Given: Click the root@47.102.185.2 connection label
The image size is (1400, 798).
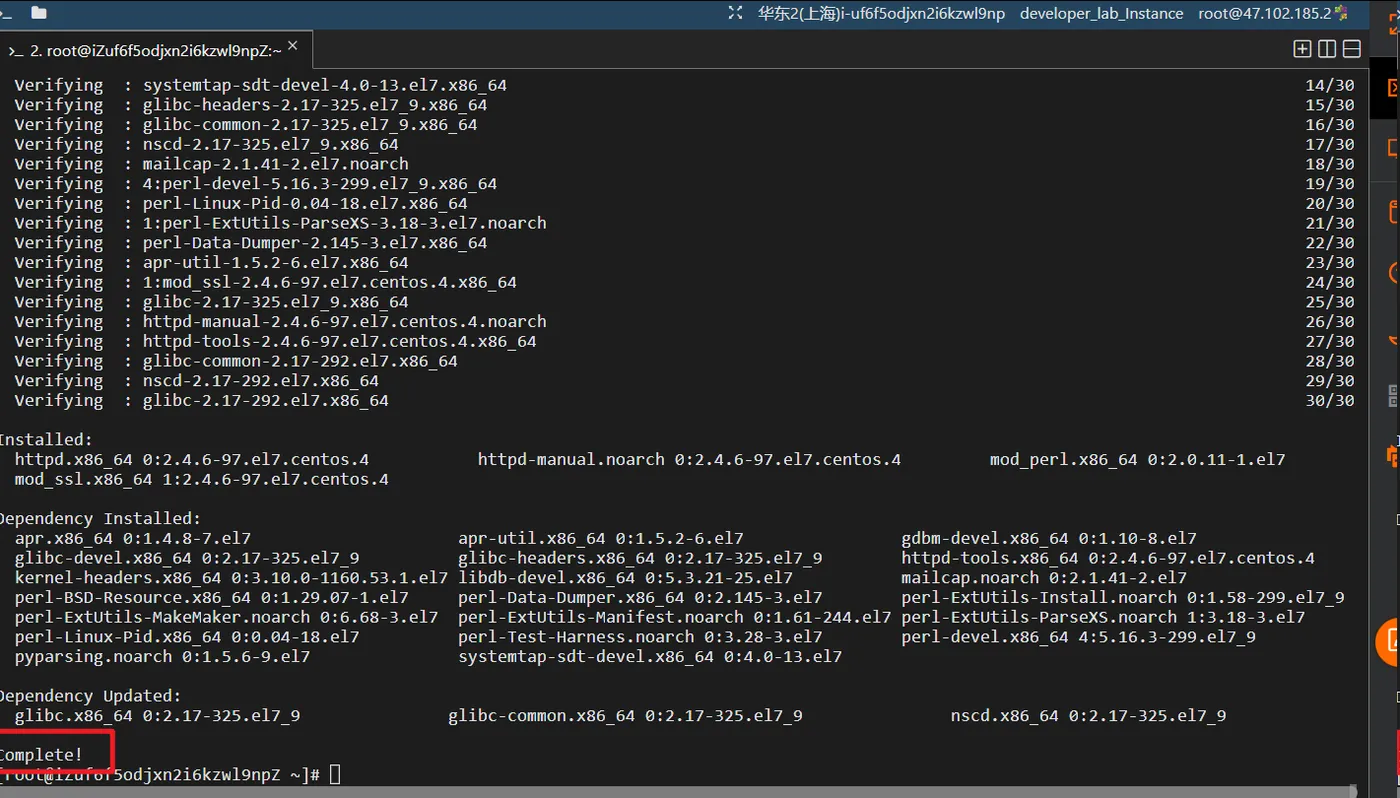Looking at the screenshot, I should pos(1265,13).
